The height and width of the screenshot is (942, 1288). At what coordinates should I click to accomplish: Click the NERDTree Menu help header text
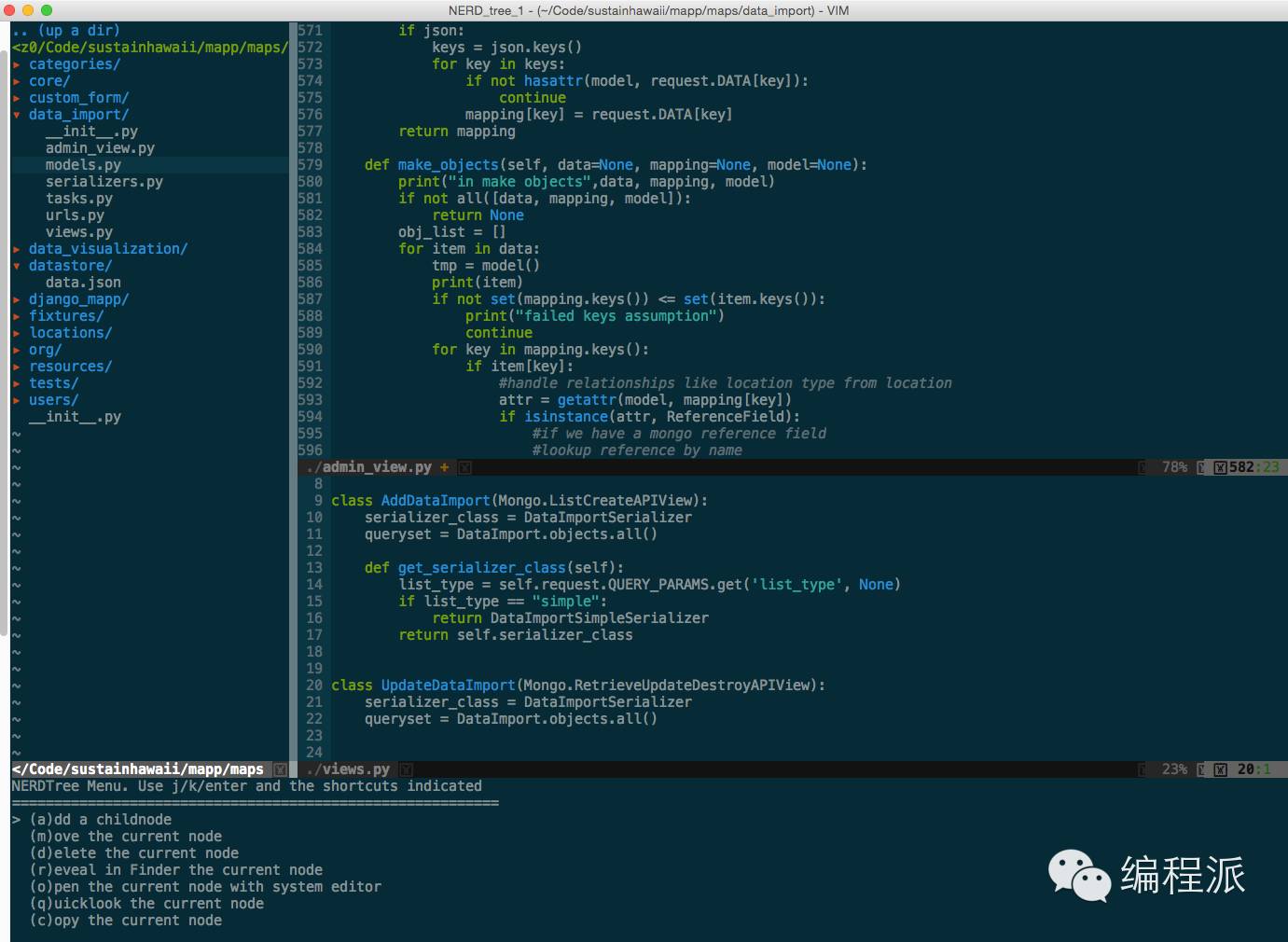(x=247, y=786)
